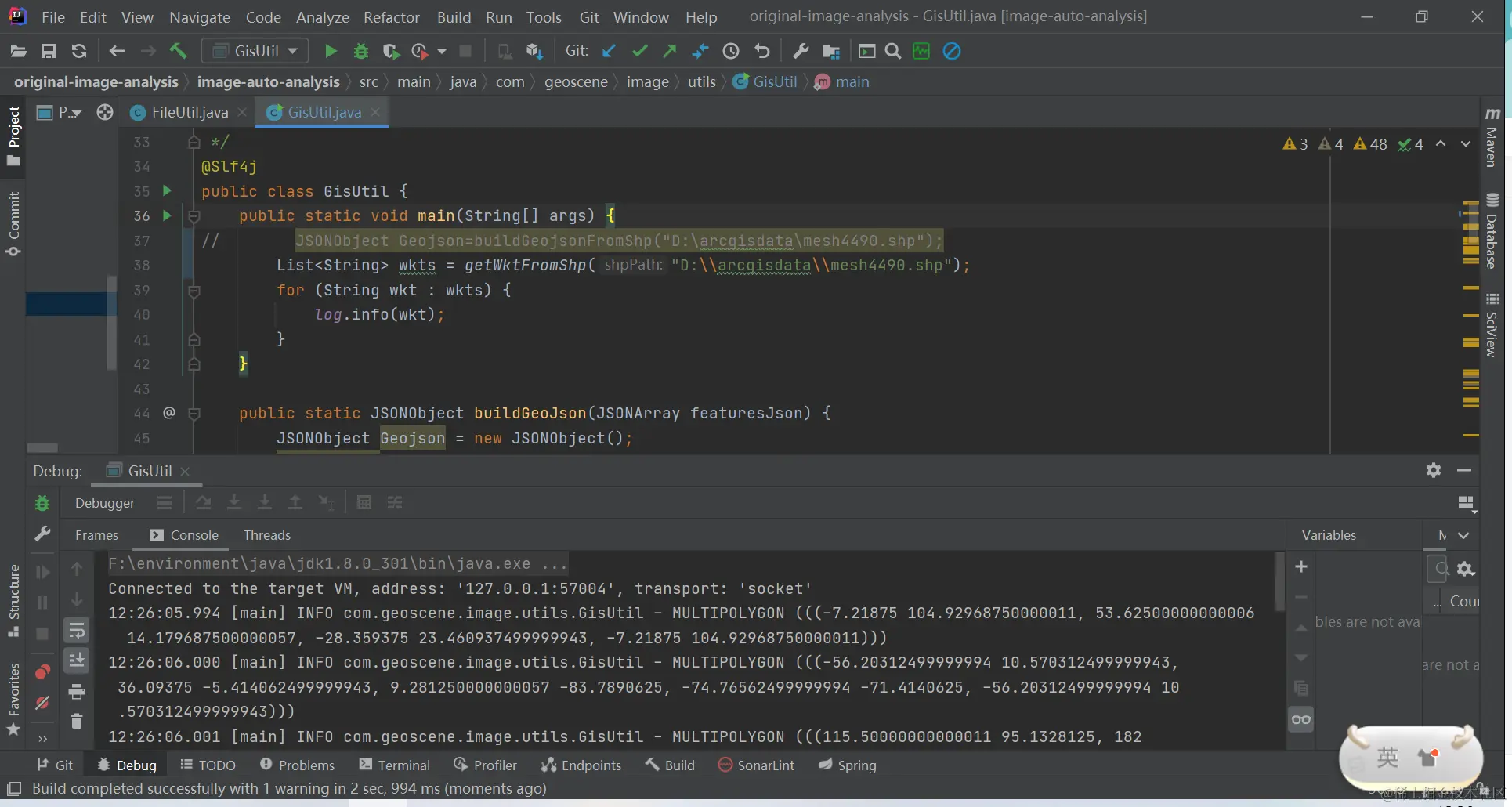Click Step Over icon in debugger toolbar
This screenshot has width=1512, height=807.
(204, 502)
